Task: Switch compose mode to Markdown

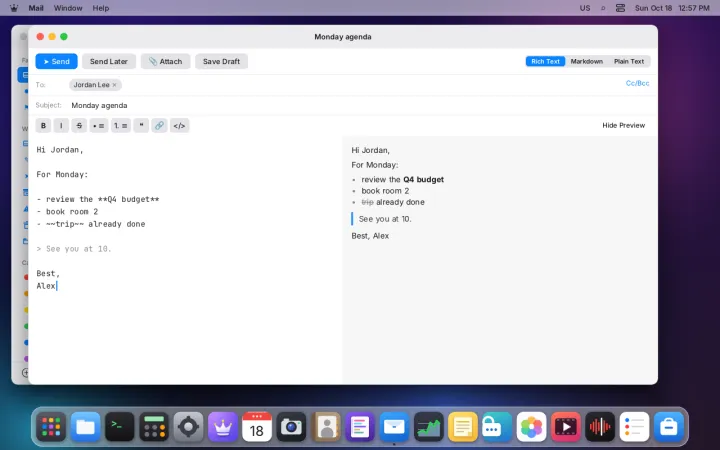Action: coord(586,62)
